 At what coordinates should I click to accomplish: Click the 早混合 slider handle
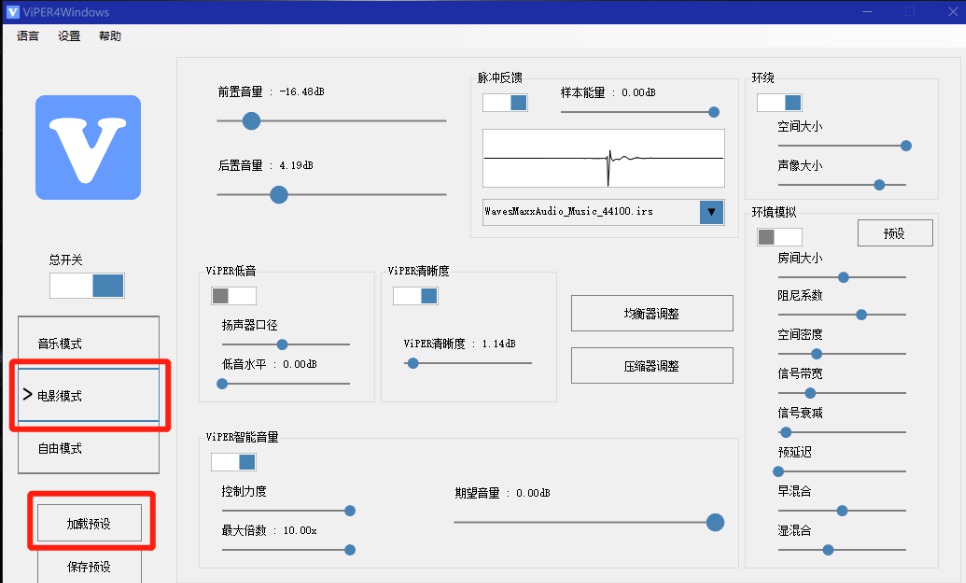tap(842, 511)
